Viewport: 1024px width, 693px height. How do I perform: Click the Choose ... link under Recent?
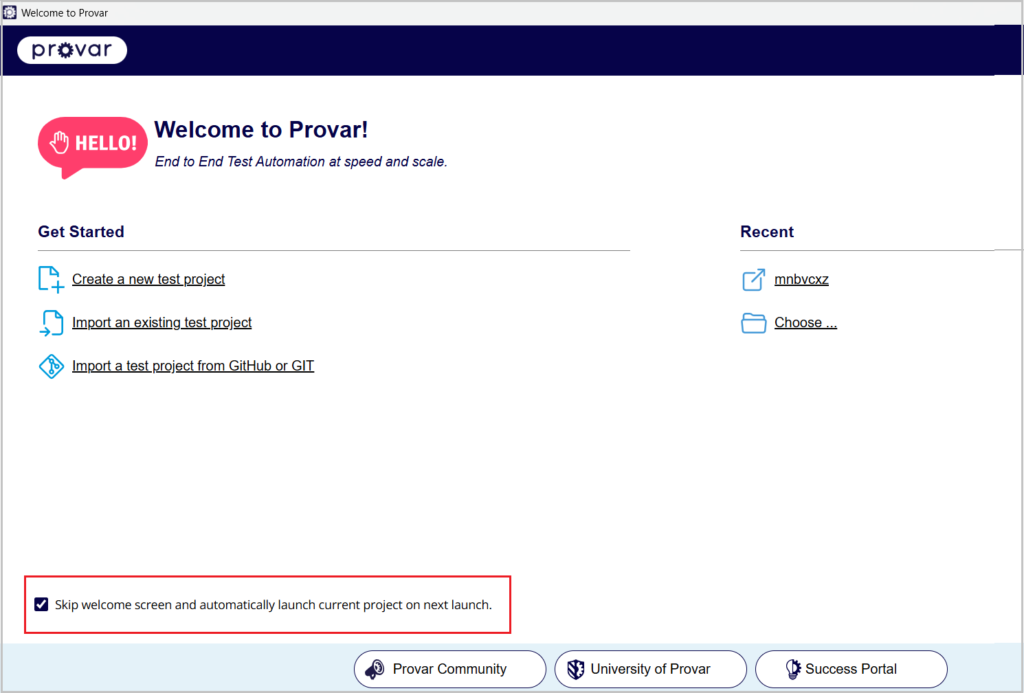click(805, 323)
